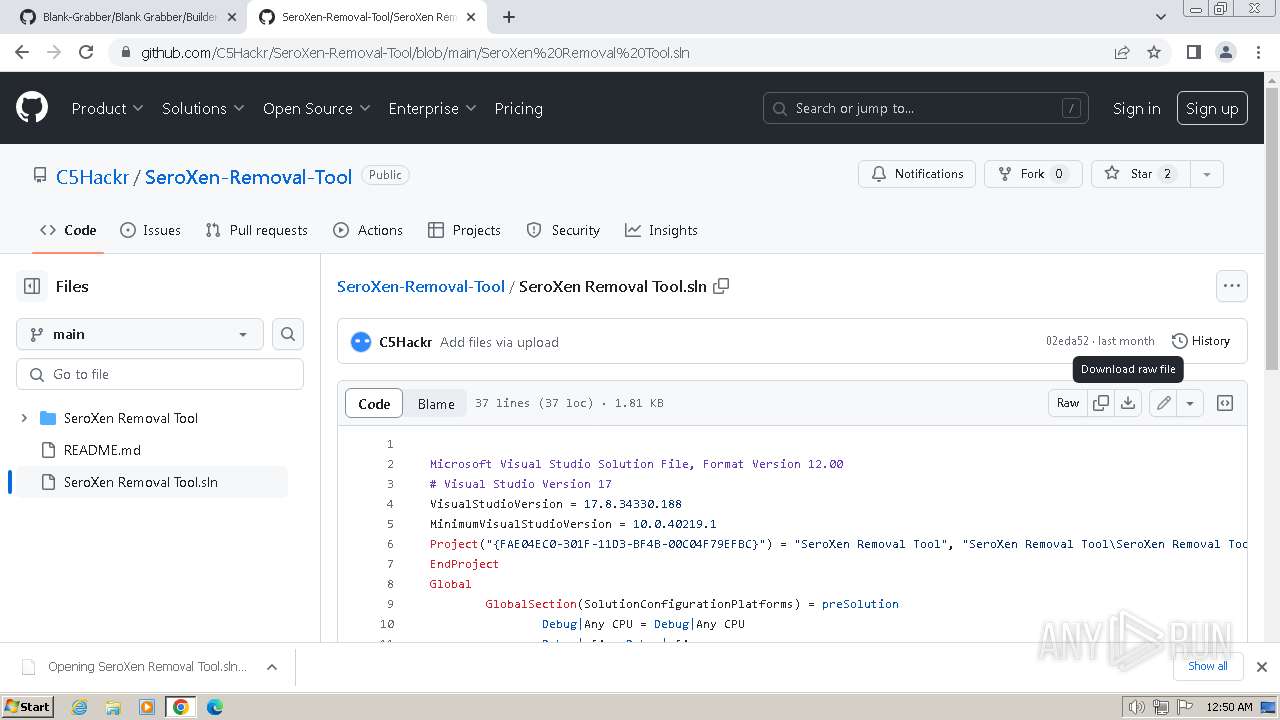Expand the SeroXen Removal Tool folder

24,418
